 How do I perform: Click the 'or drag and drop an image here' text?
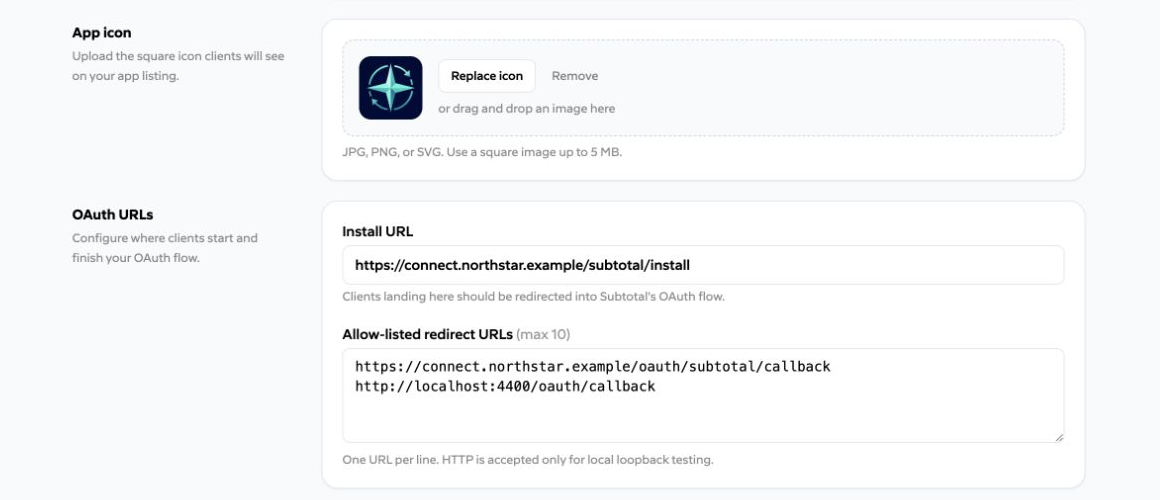[x=527, y=109]
